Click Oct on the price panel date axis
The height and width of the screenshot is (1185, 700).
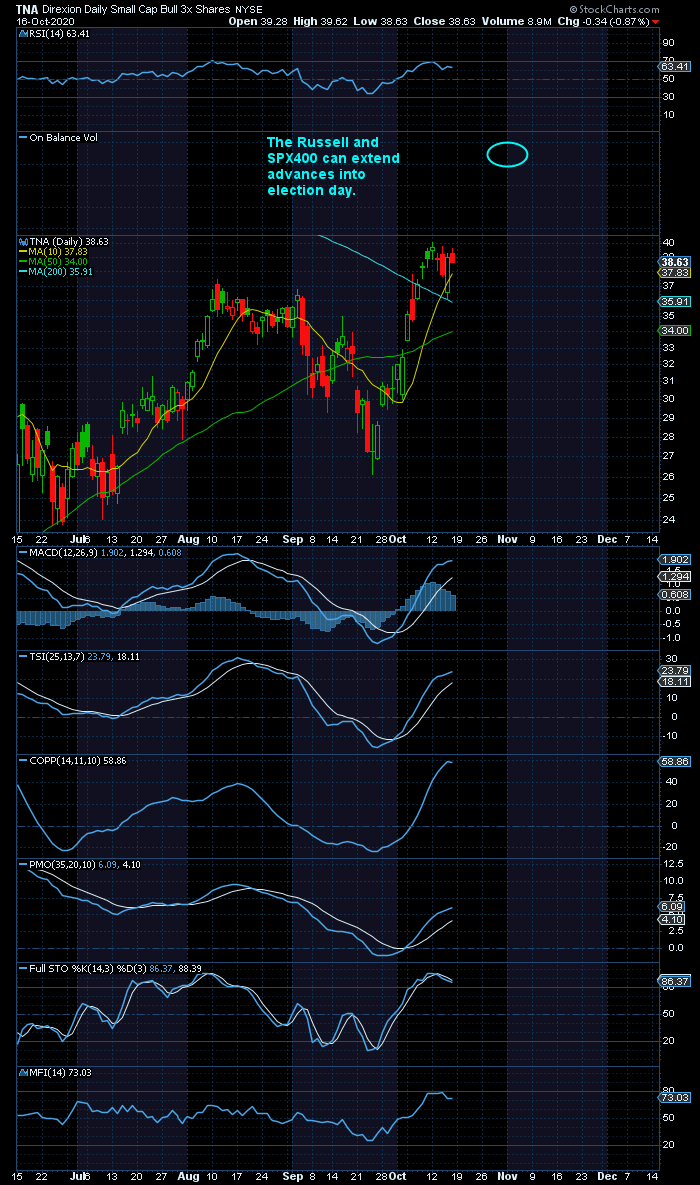tap(398, 540)
